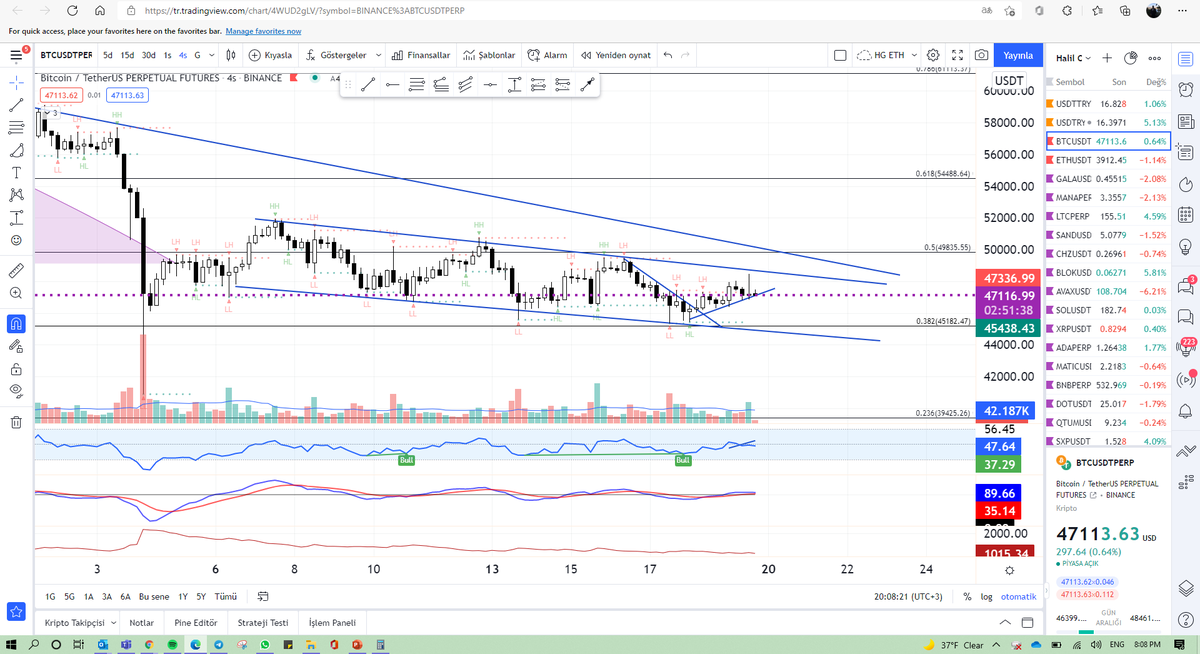Expand Kripto Takipçisi screener dropdown
The width and height of the screenshot is (1200, 654).
click(113, 622)
